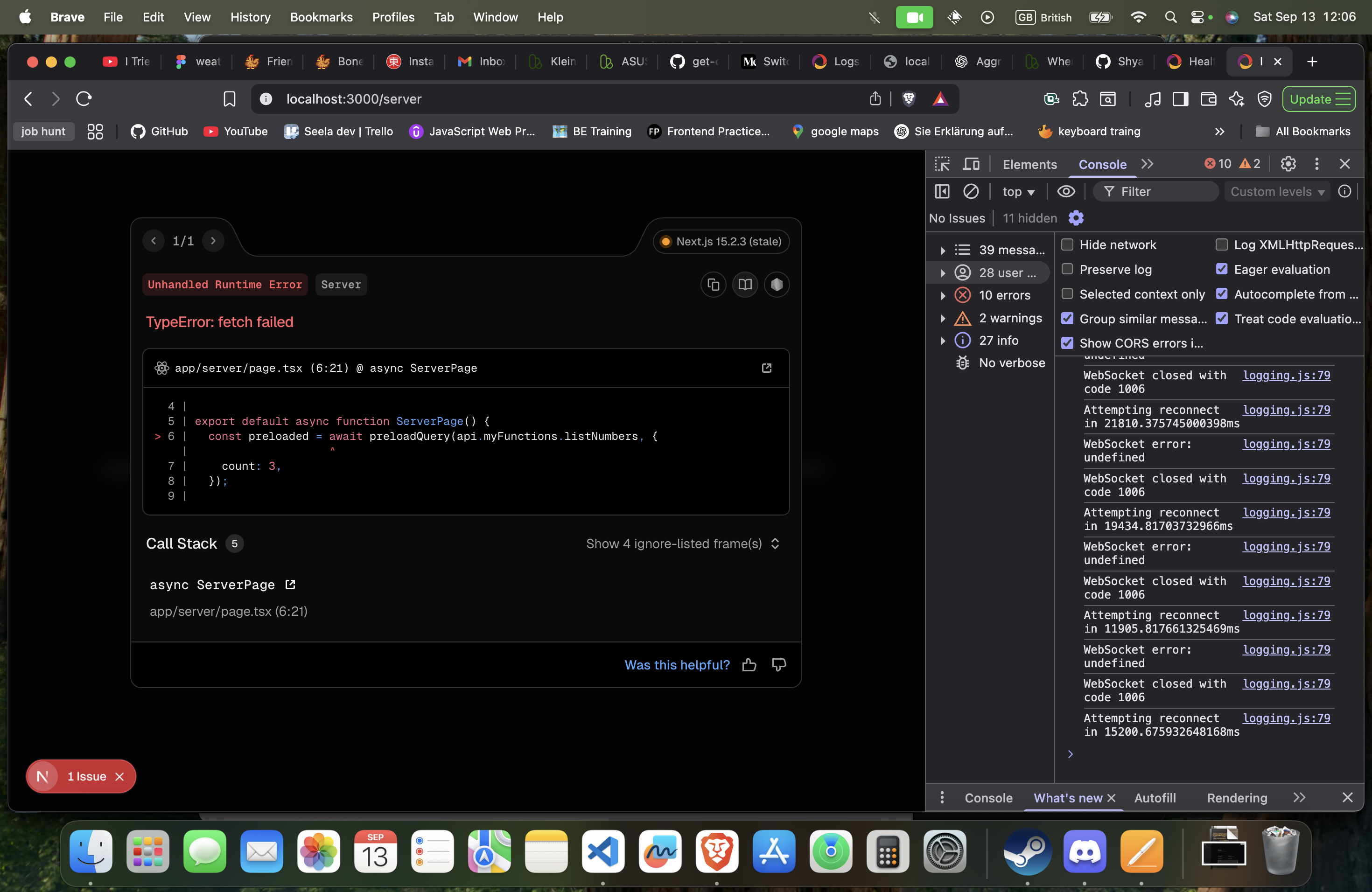Check the Hide network option
This screenshot has width=1372, height=892.
coord(1067,244)
